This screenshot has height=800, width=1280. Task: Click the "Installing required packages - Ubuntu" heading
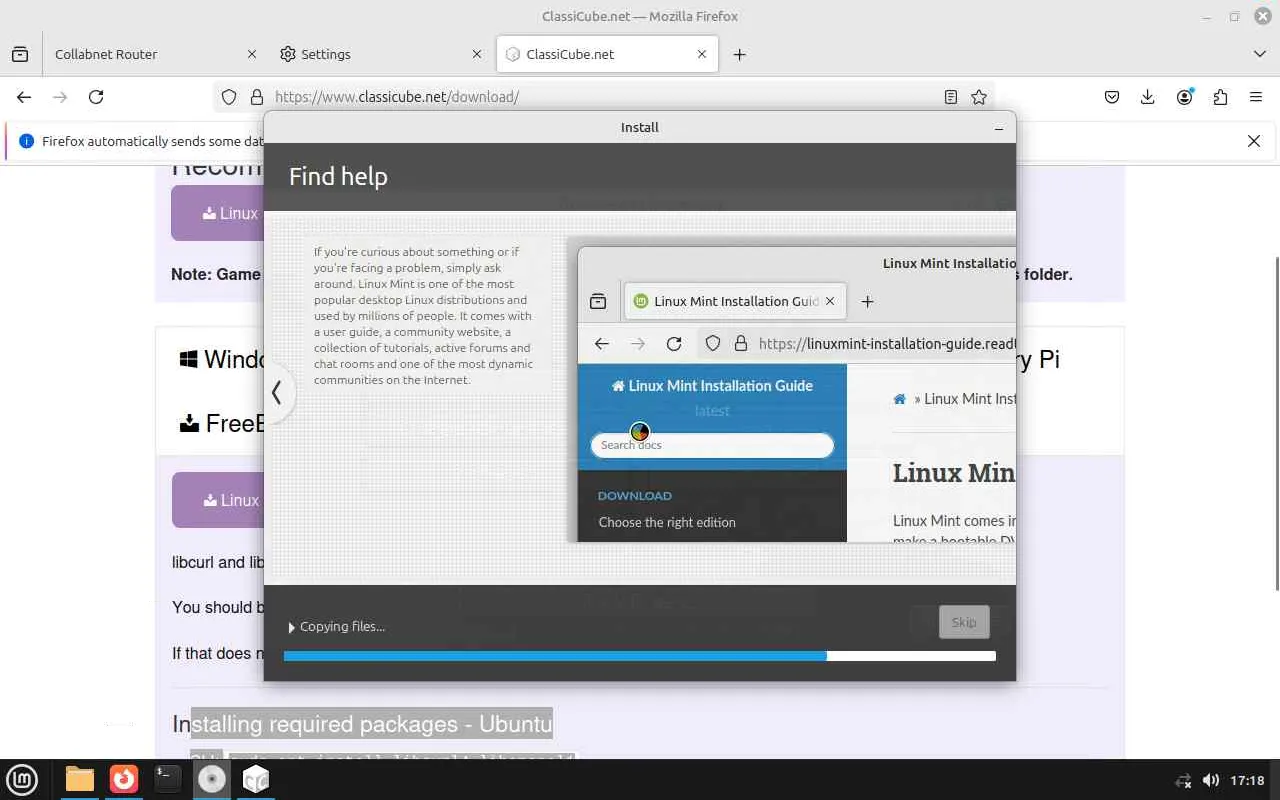tap(362, 724)
